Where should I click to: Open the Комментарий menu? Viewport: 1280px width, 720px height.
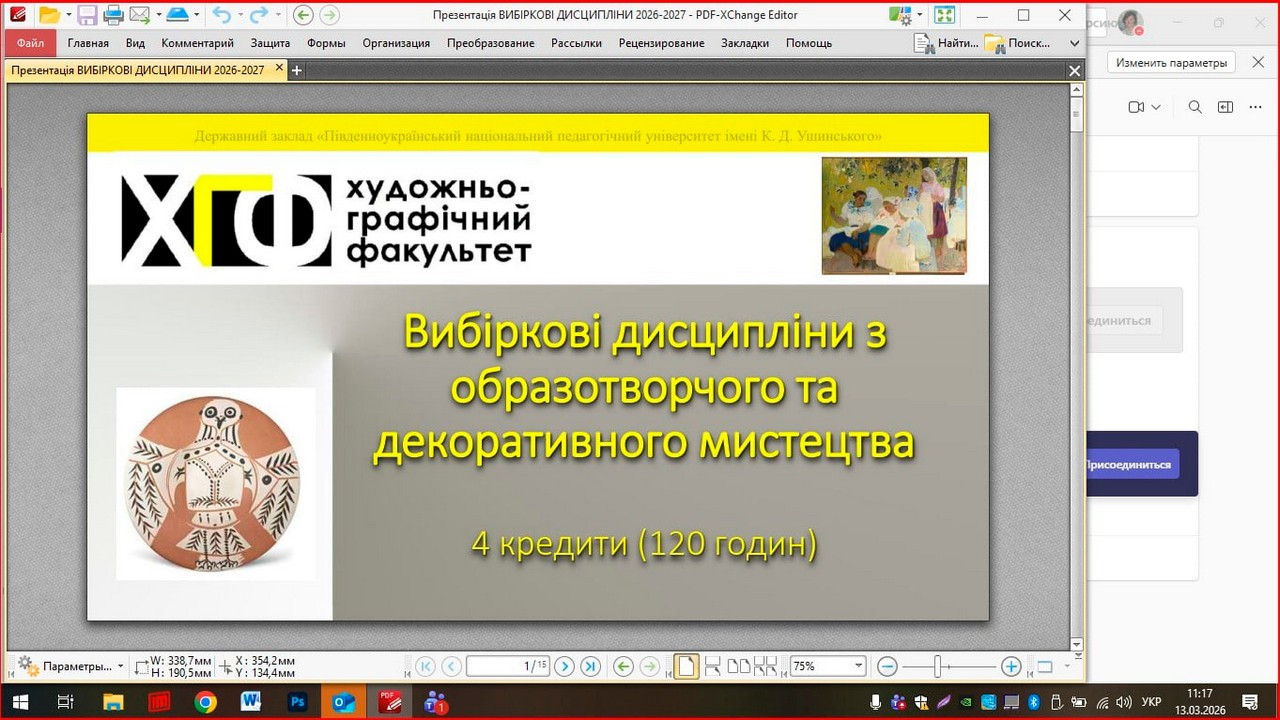pos(196,43)
